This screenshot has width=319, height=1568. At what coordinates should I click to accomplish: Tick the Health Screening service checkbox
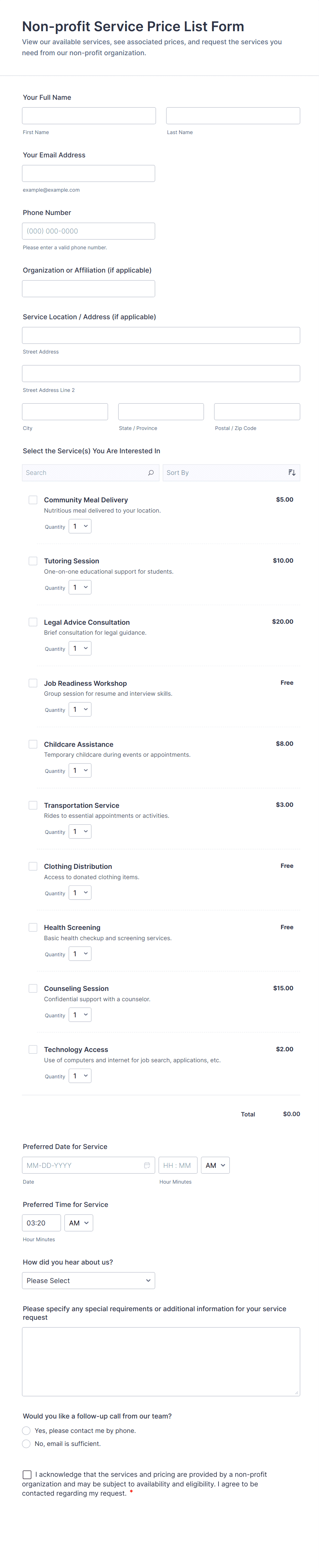(x=33, y=927)
